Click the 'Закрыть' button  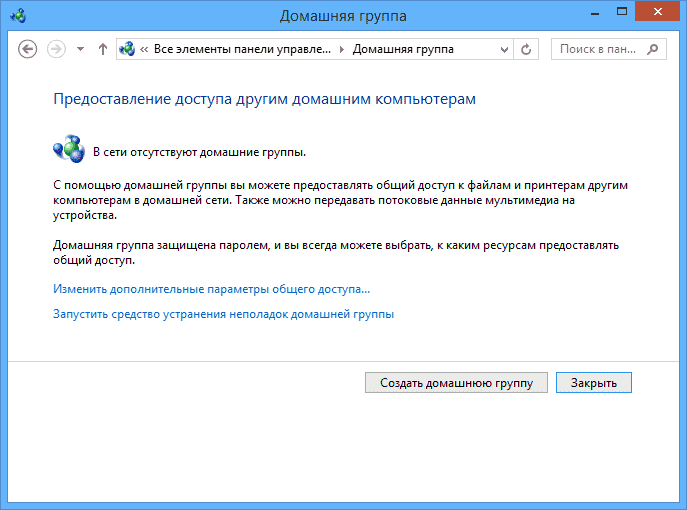click(594, 382)
